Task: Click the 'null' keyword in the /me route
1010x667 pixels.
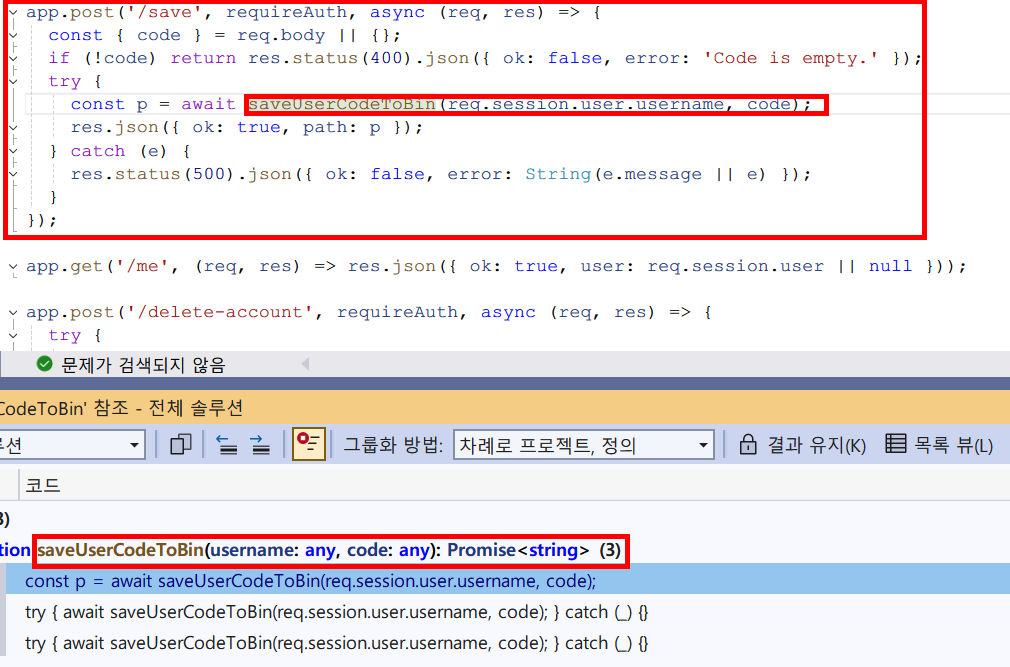Action: 890,267
